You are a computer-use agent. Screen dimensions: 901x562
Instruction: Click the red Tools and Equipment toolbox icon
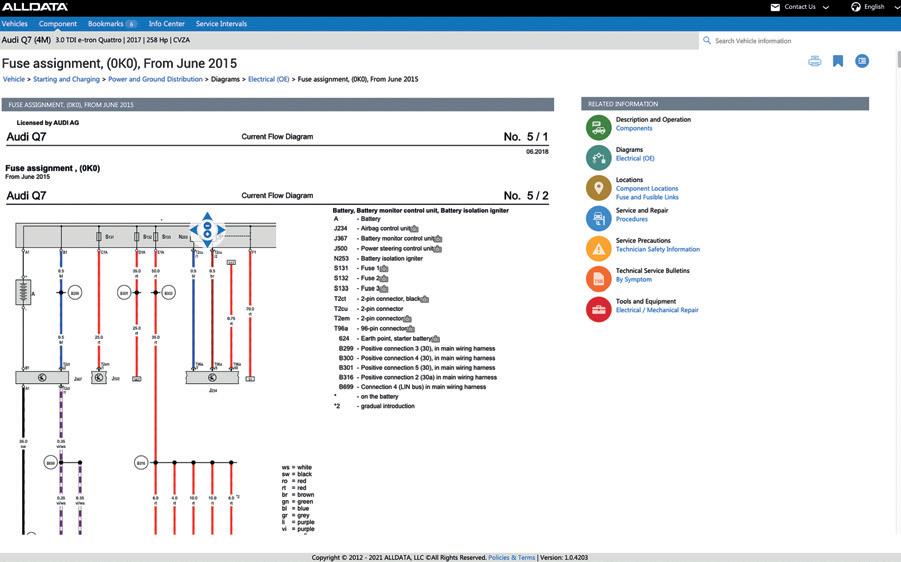pos(598,309)
